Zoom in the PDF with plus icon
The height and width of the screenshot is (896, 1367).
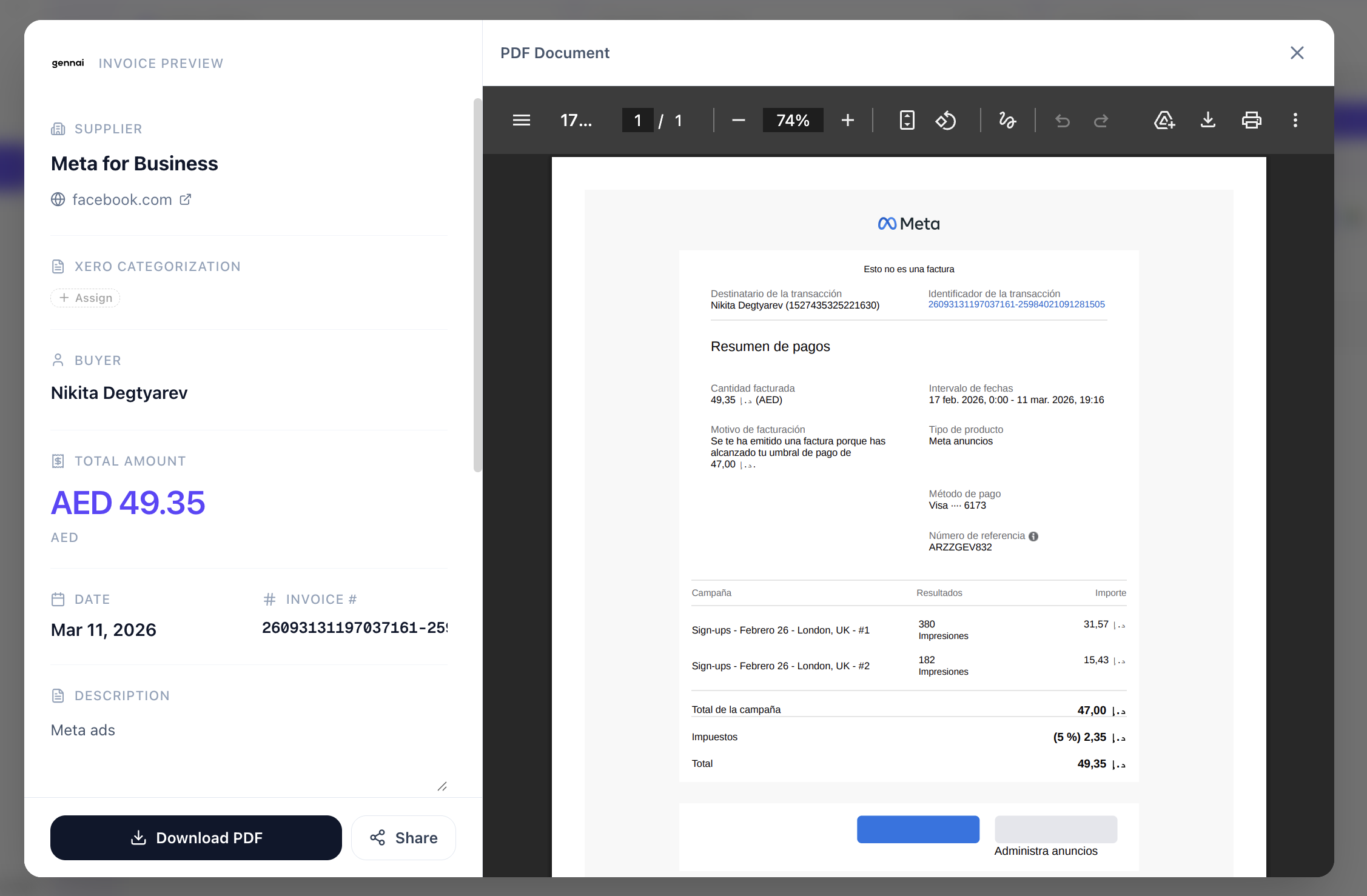[x=847, y=120]
